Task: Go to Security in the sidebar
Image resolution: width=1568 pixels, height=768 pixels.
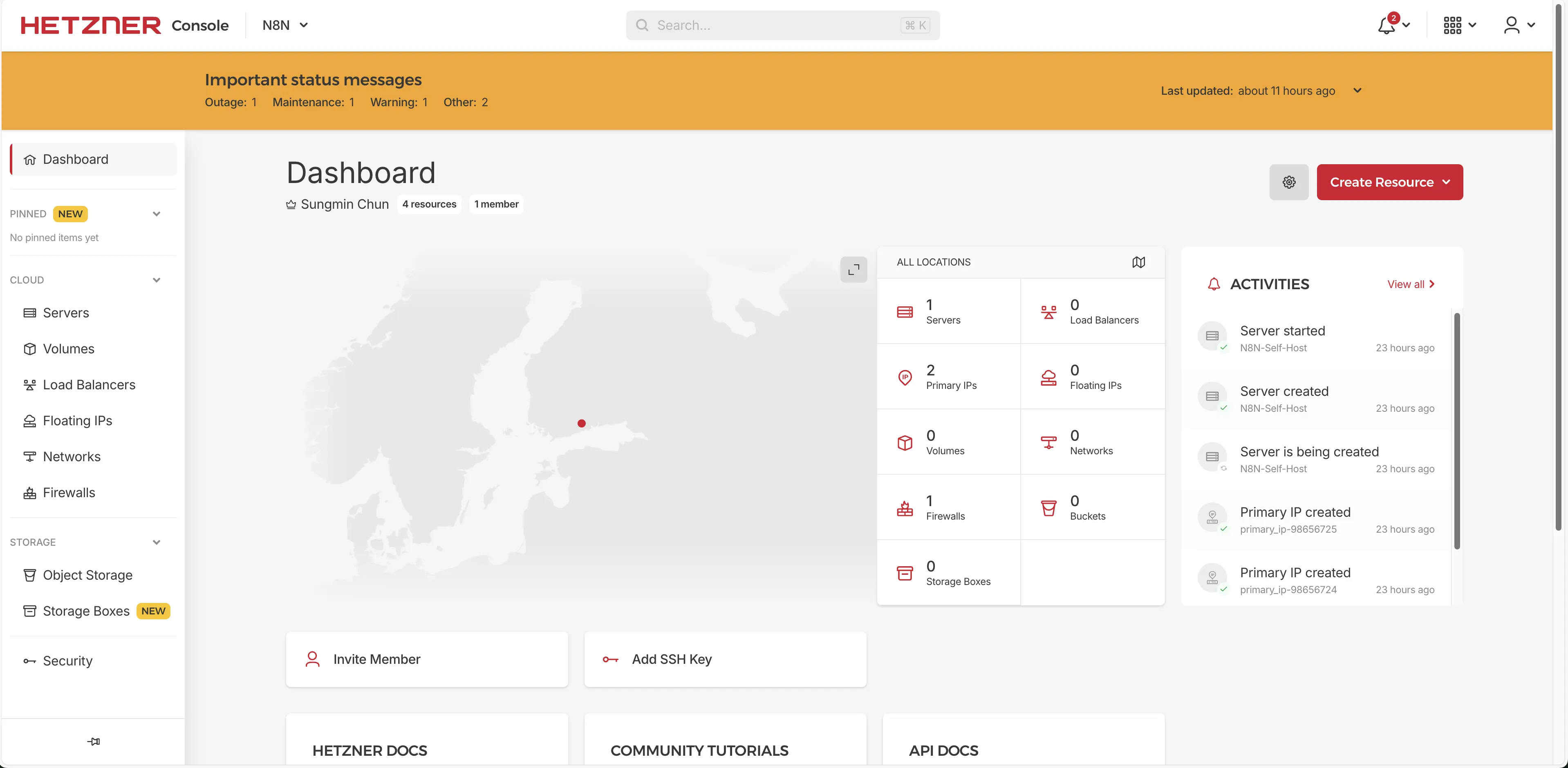Action: click(67, 661)
